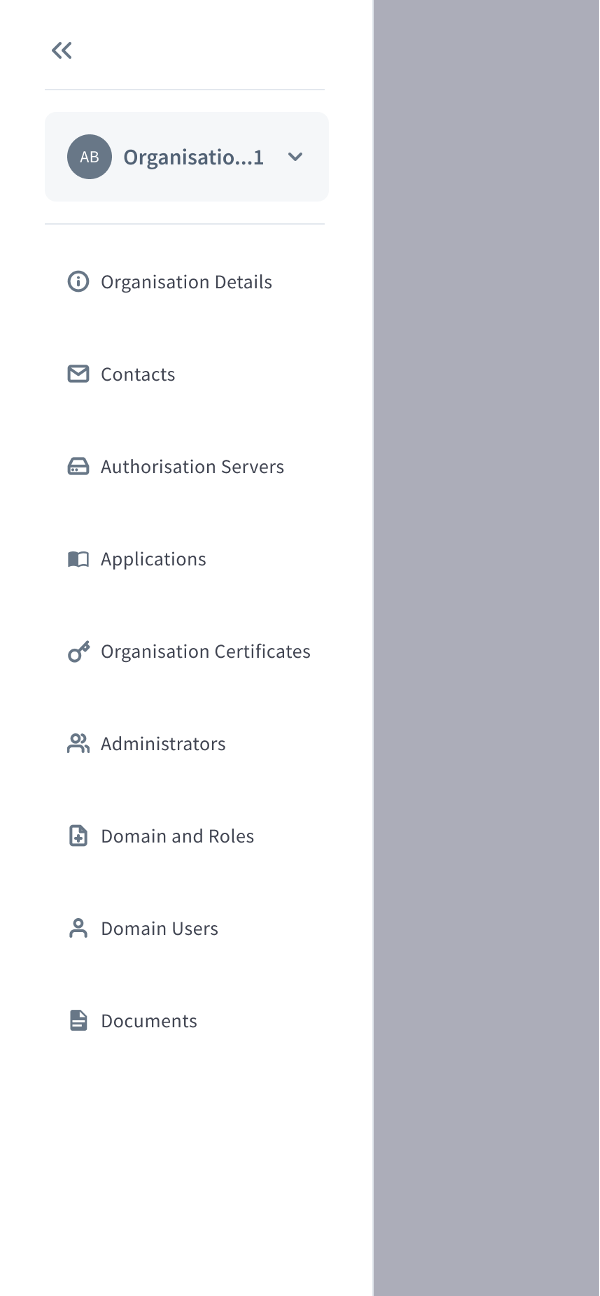
Task: Click the server icon for Authorisation Servers
Action: click(x=78, y=467)
